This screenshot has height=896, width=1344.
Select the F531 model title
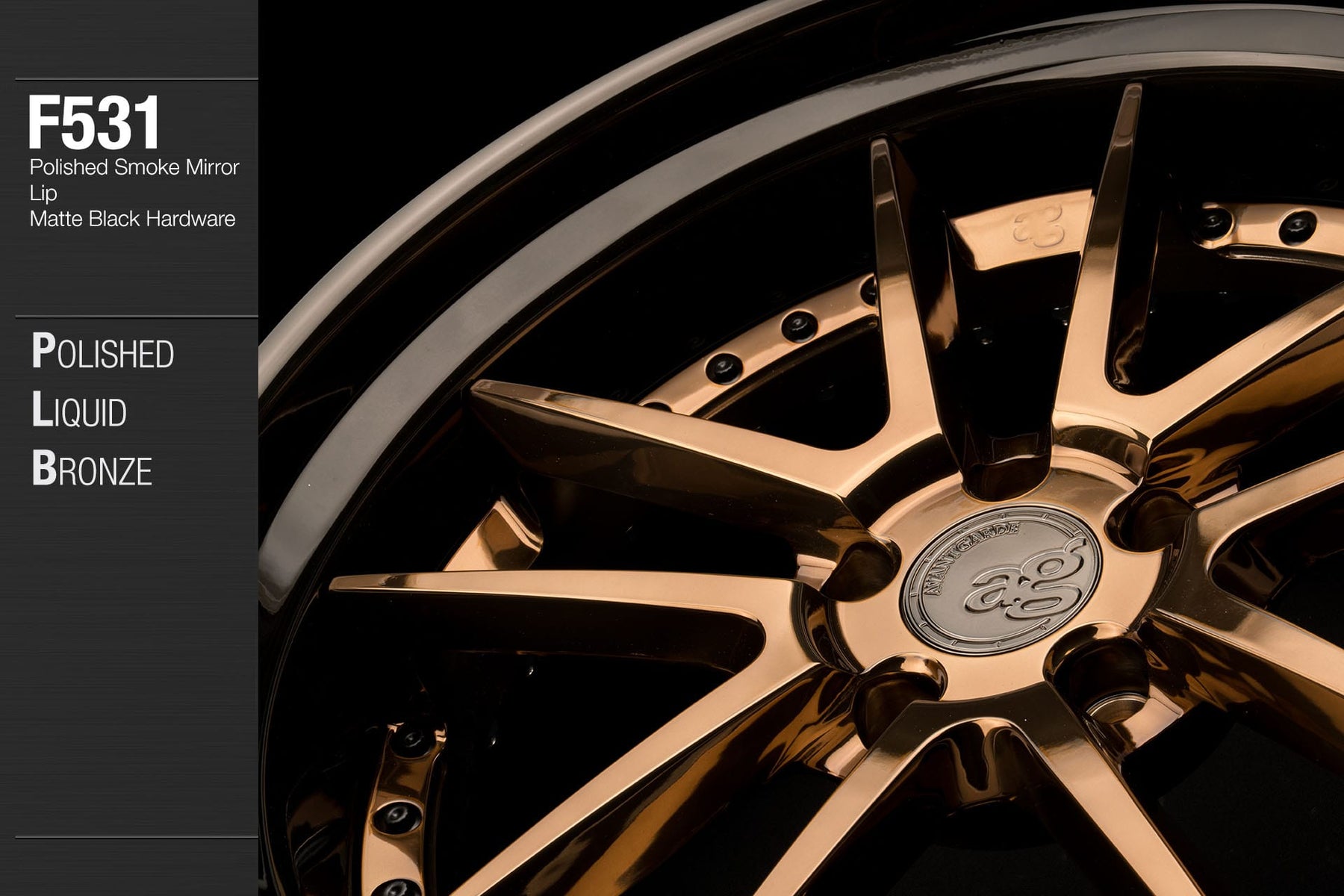click(x=94, y=123)
